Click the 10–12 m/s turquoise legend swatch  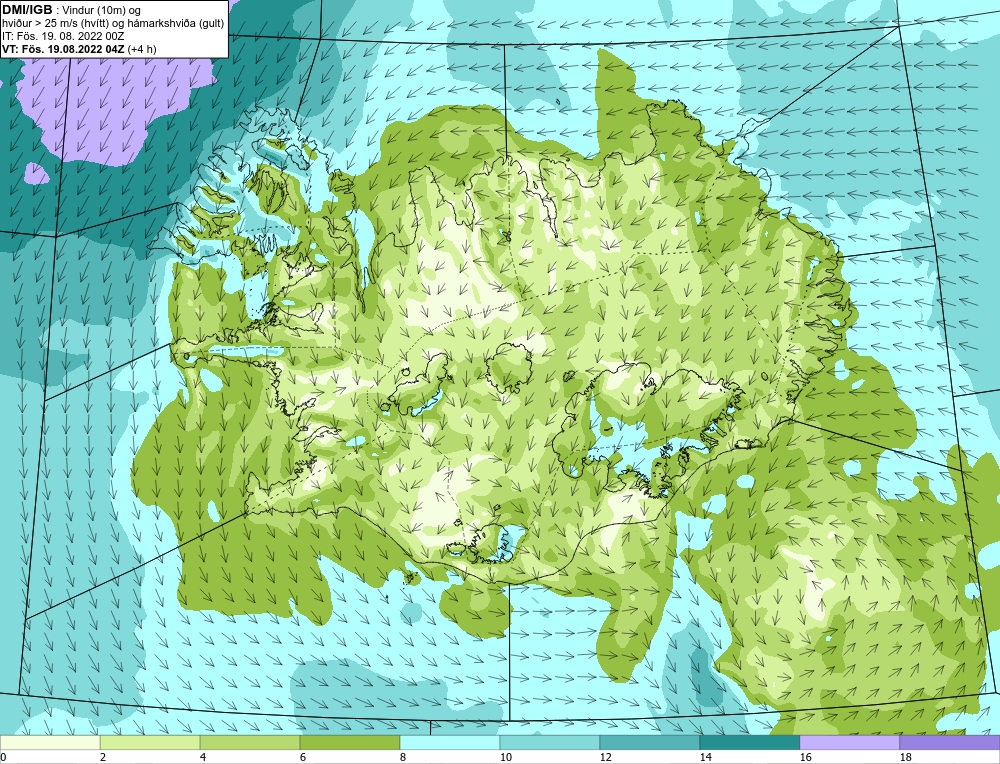[x=550, y=743]
